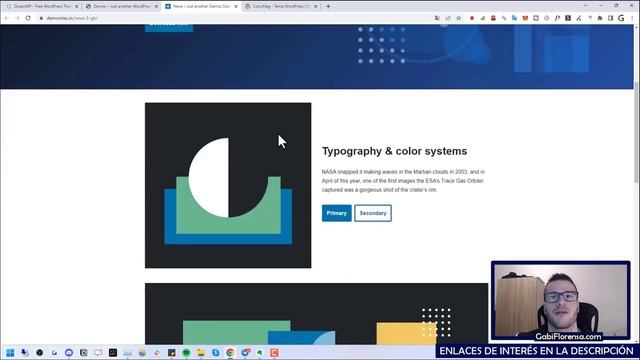Go forward in browser history
Image resolution: width=640 pixels, height=360 pixels.
coord(17,18)
